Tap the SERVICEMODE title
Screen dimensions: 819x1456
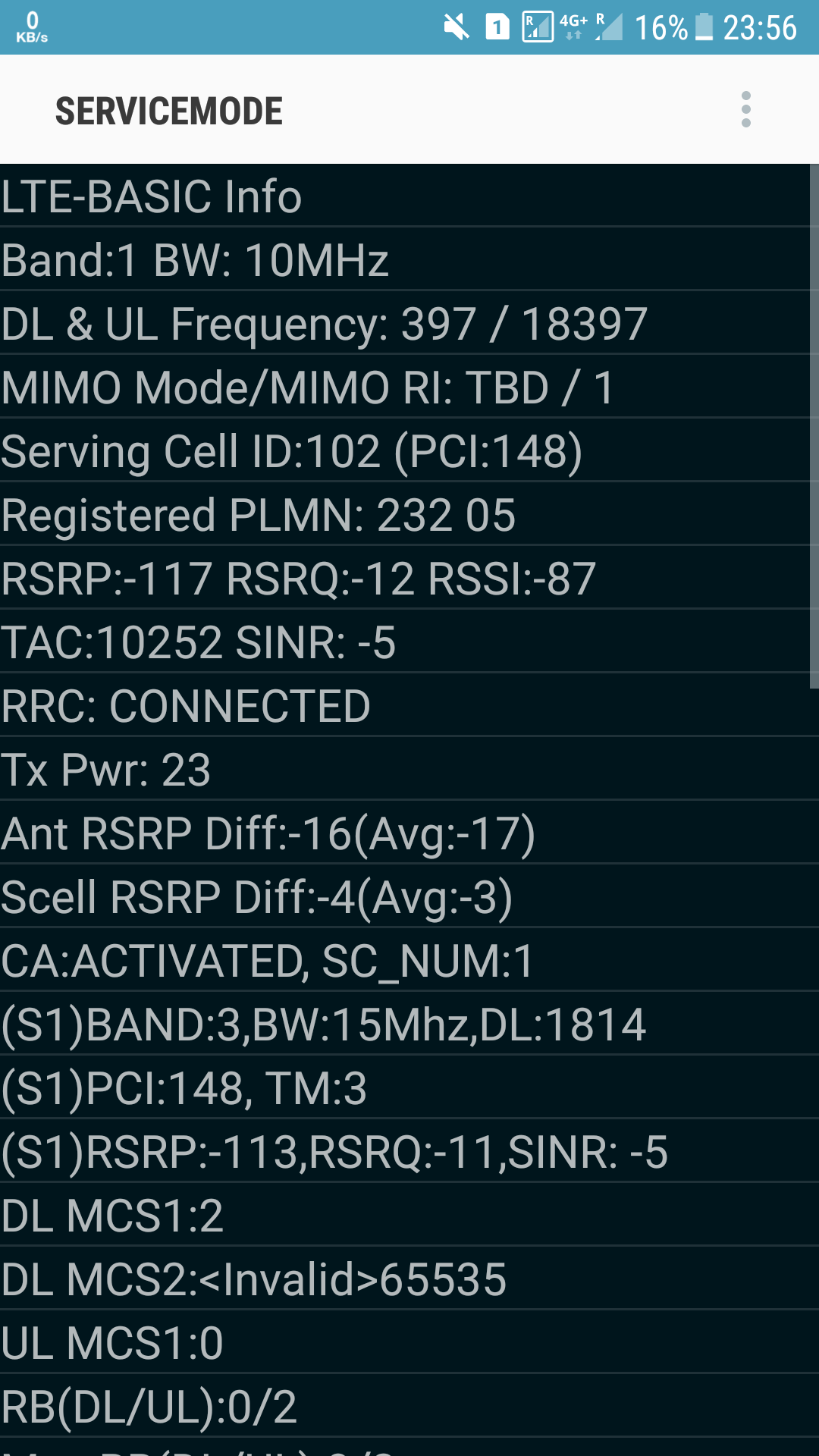(169, 111)
